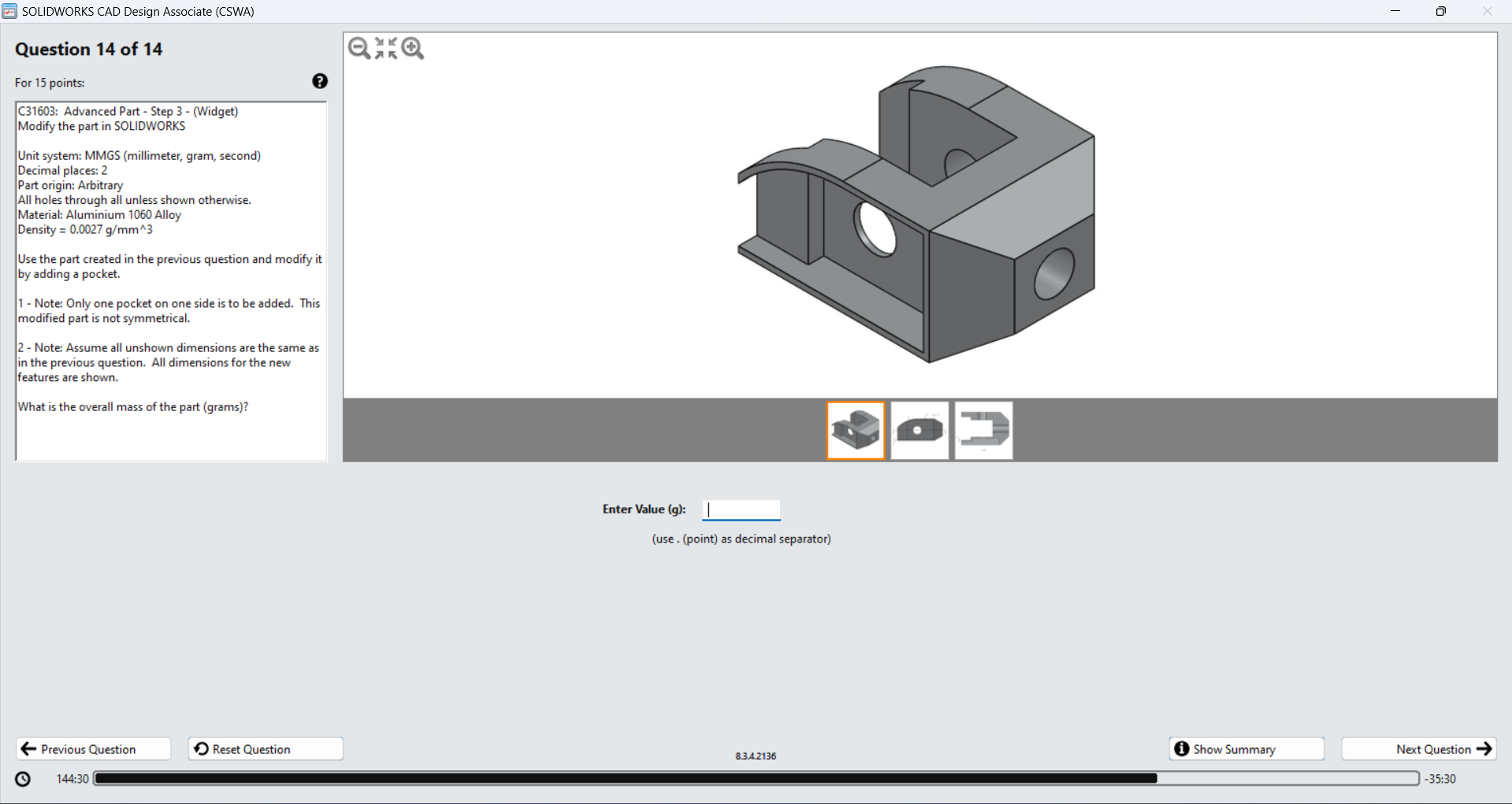Click the Reset Question button
The height and width of the screenshot is (804, 1512).
click(x=266, y=749)
